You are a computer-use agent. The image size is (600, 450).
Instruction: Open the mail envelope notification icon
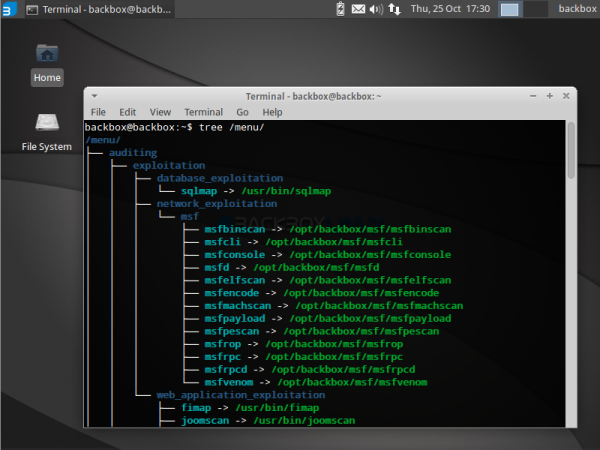(358, 9)
